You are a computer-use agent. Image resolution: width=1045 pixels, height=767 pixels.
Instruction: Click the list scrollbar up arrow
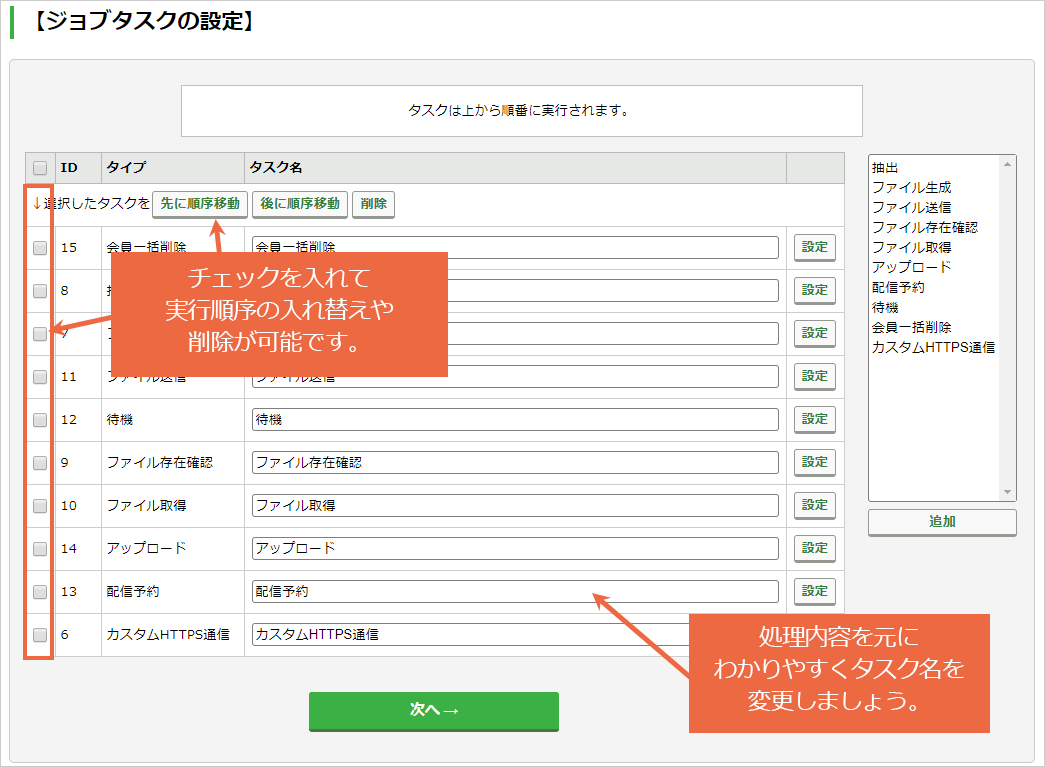pos(1007,164)
